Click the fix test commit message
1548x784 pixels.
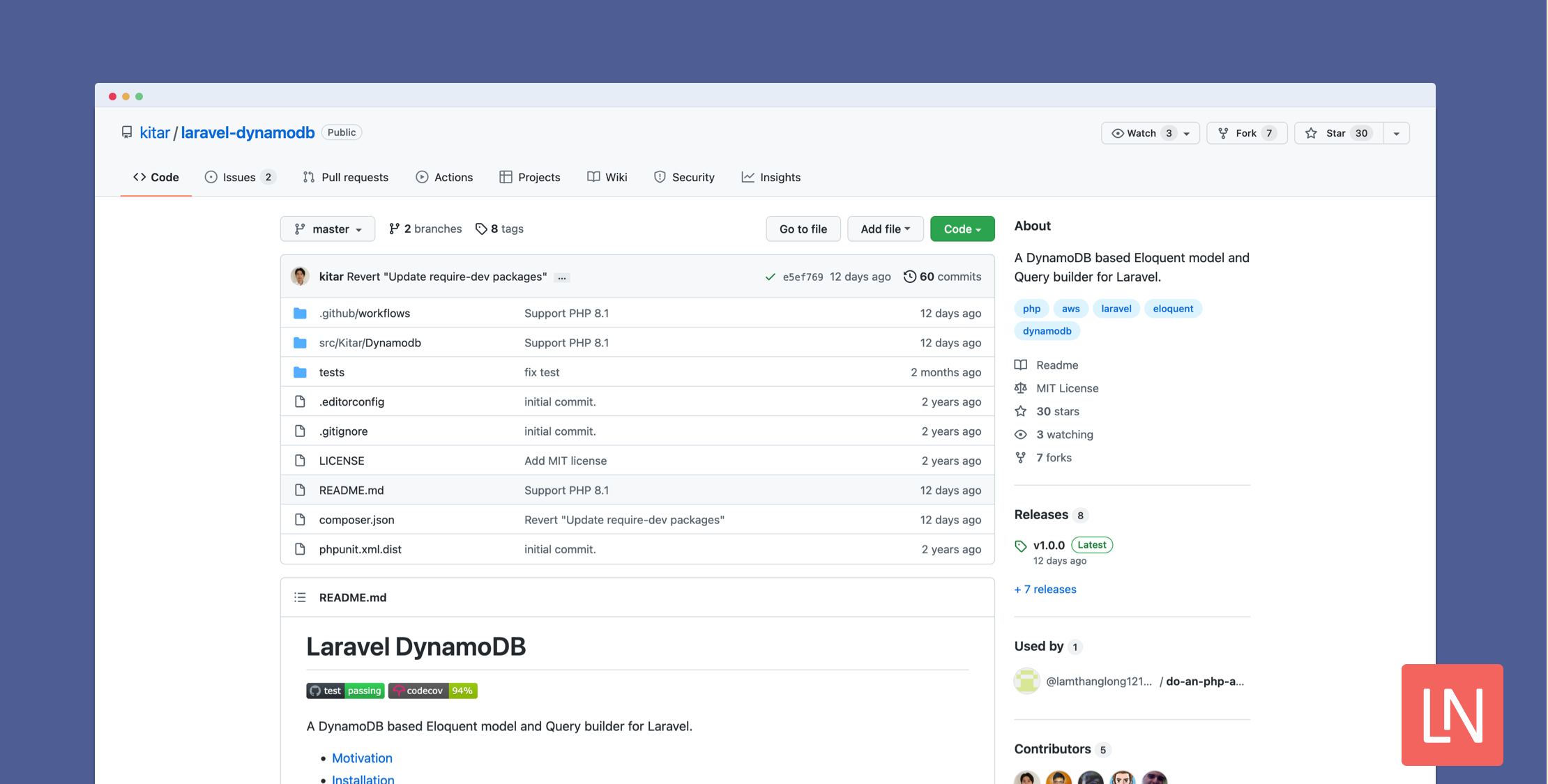(542, 372)
